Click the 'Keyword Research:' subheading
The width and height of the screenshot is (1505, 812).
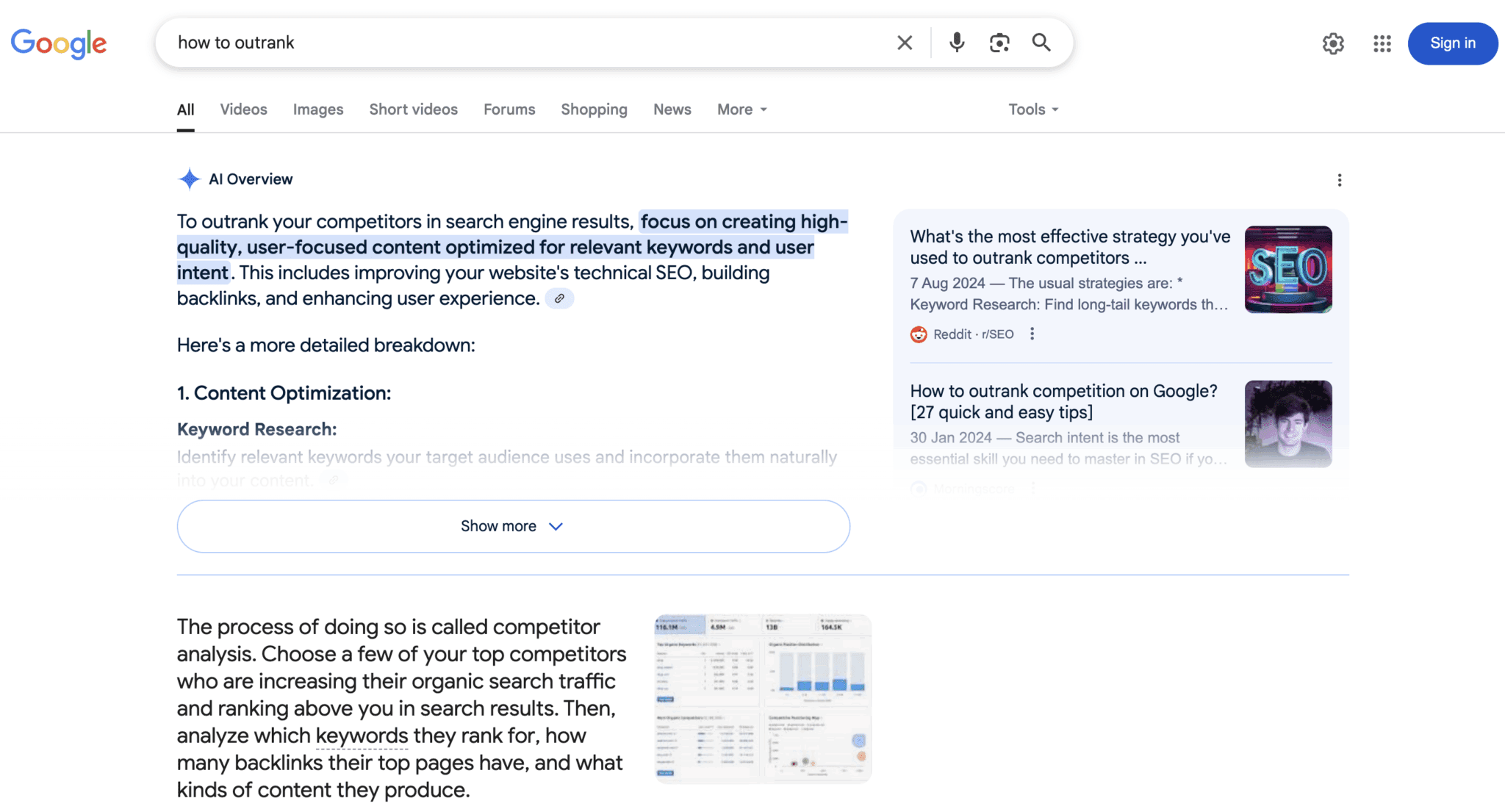[256, 429]
